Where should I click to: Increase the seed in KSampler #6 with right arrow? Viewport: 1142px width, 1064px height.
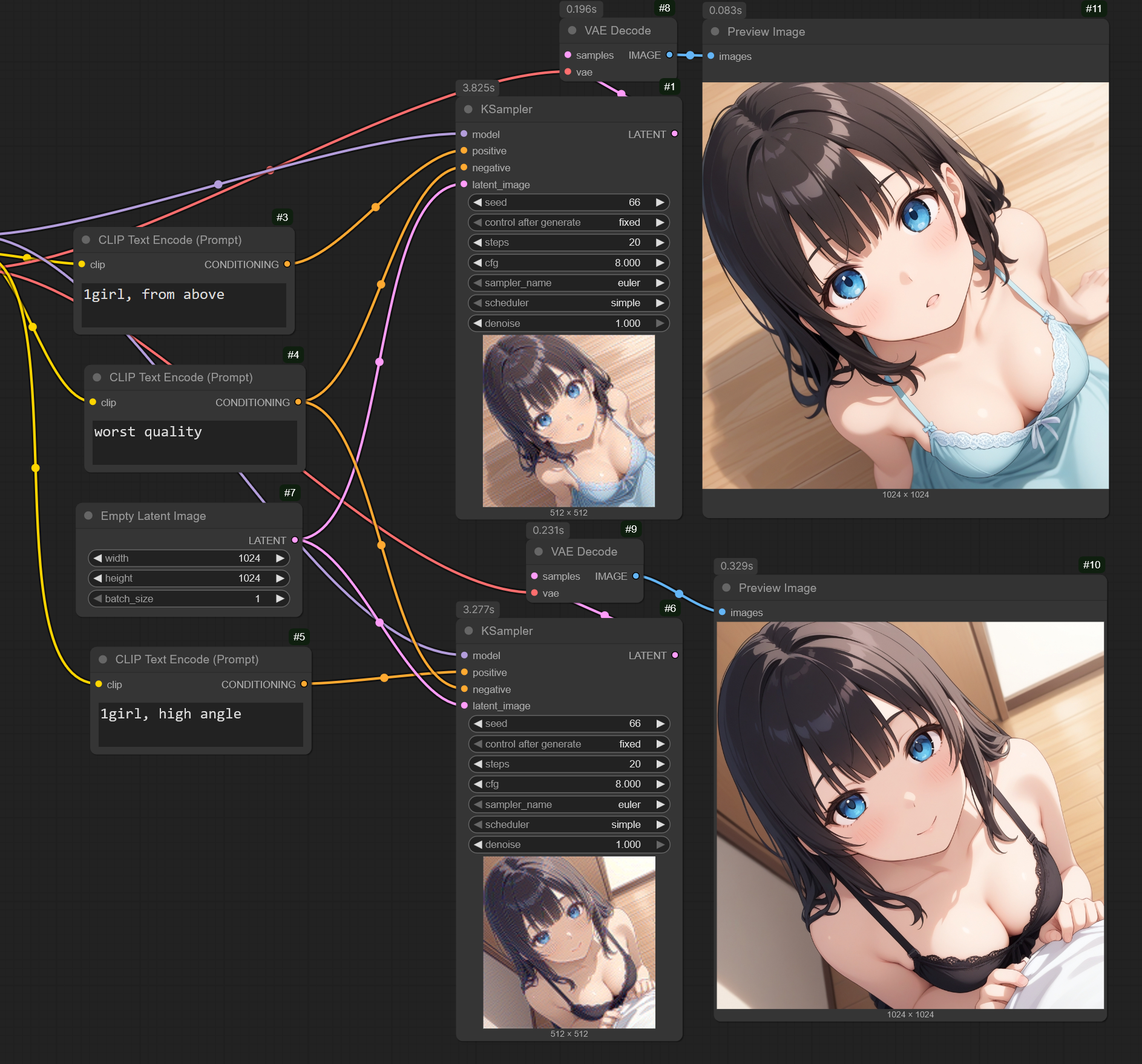point(660,723)
